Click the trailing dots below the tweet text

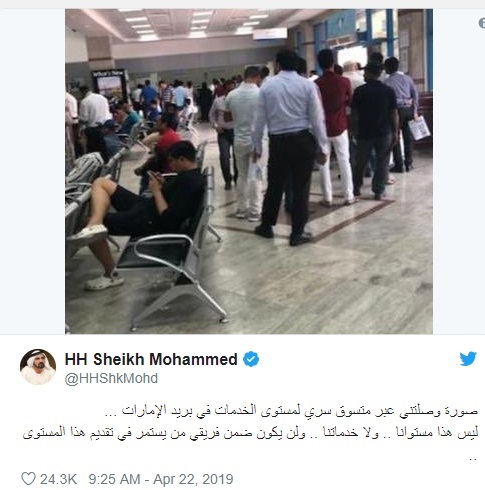[x=472, y=459]
